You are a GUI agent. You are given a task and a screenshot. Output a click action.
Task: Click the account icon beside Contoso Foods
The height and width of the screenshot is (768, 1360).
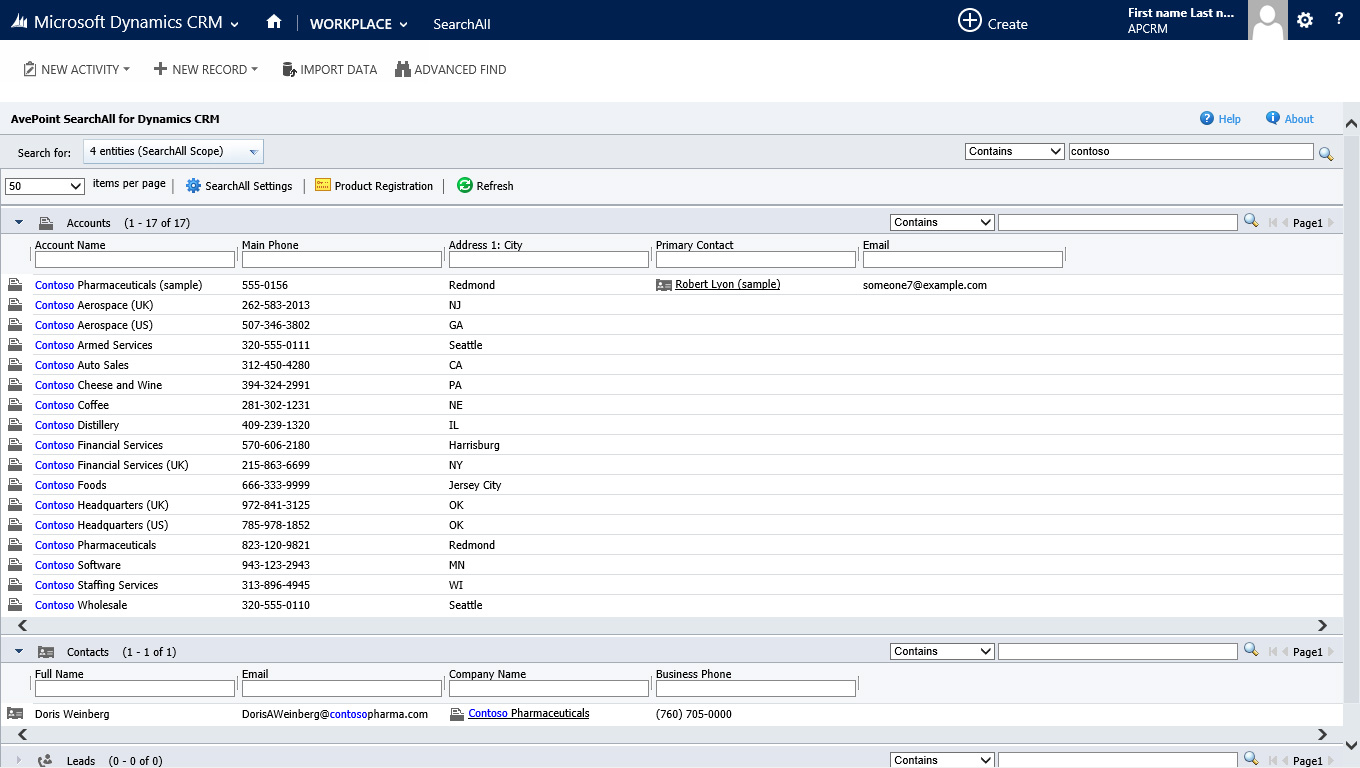tap(15, 485)
